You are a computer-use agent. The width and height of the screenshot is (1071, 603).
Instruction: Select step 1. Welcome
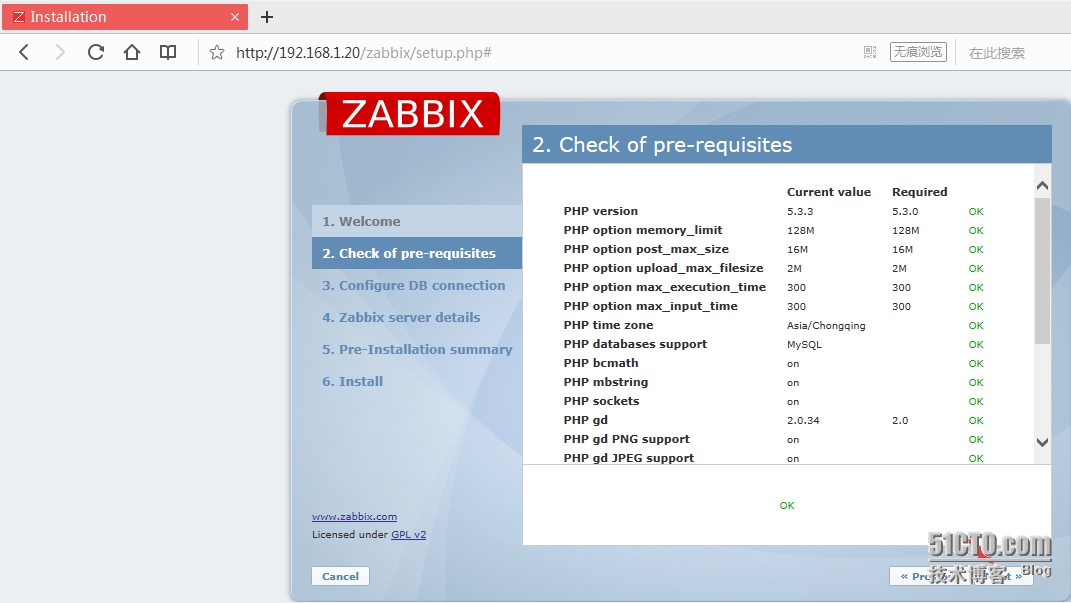[417, 221]
